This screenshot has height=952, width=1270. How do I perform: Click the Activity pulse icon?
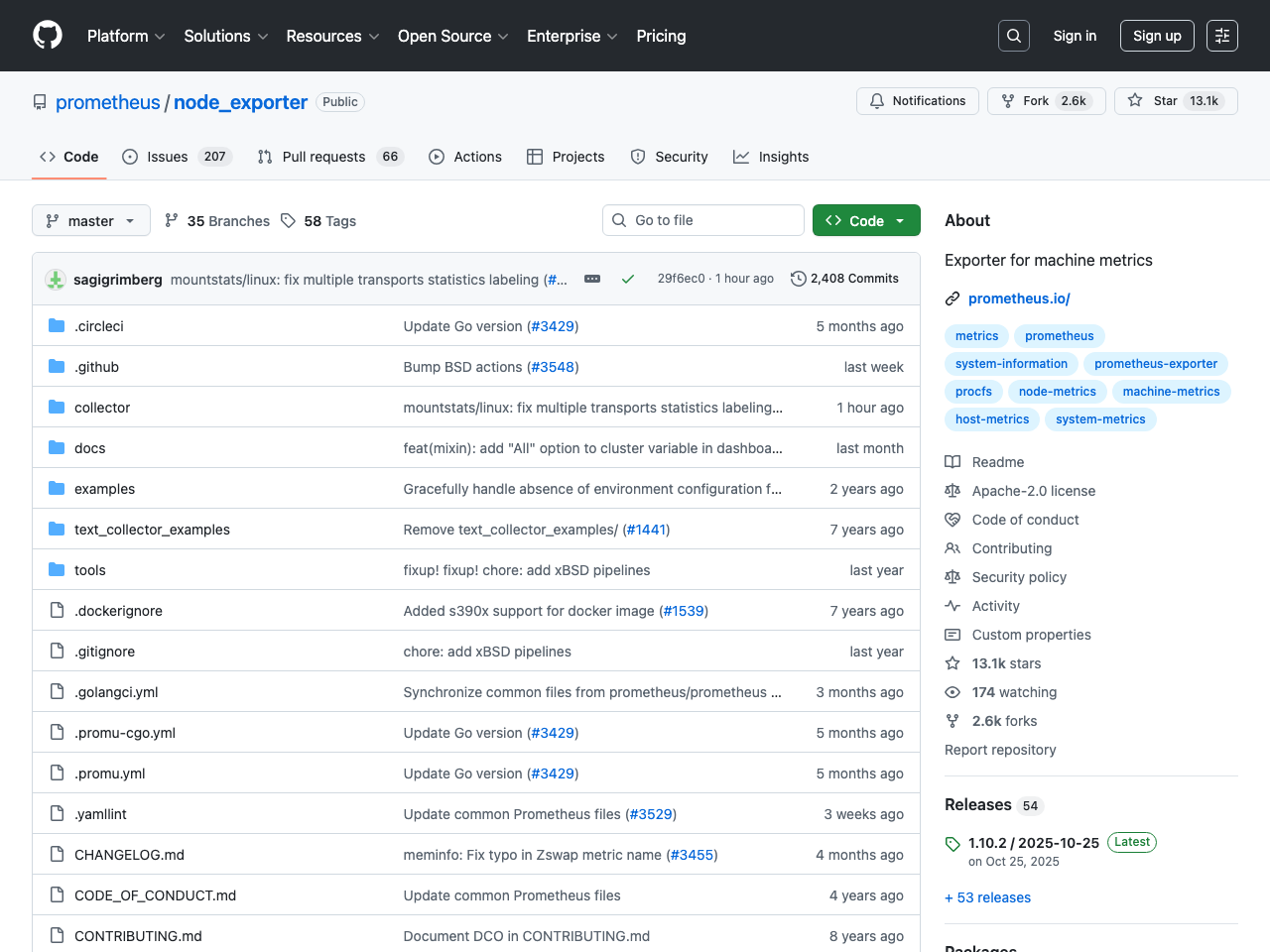(x=953, y=605)
